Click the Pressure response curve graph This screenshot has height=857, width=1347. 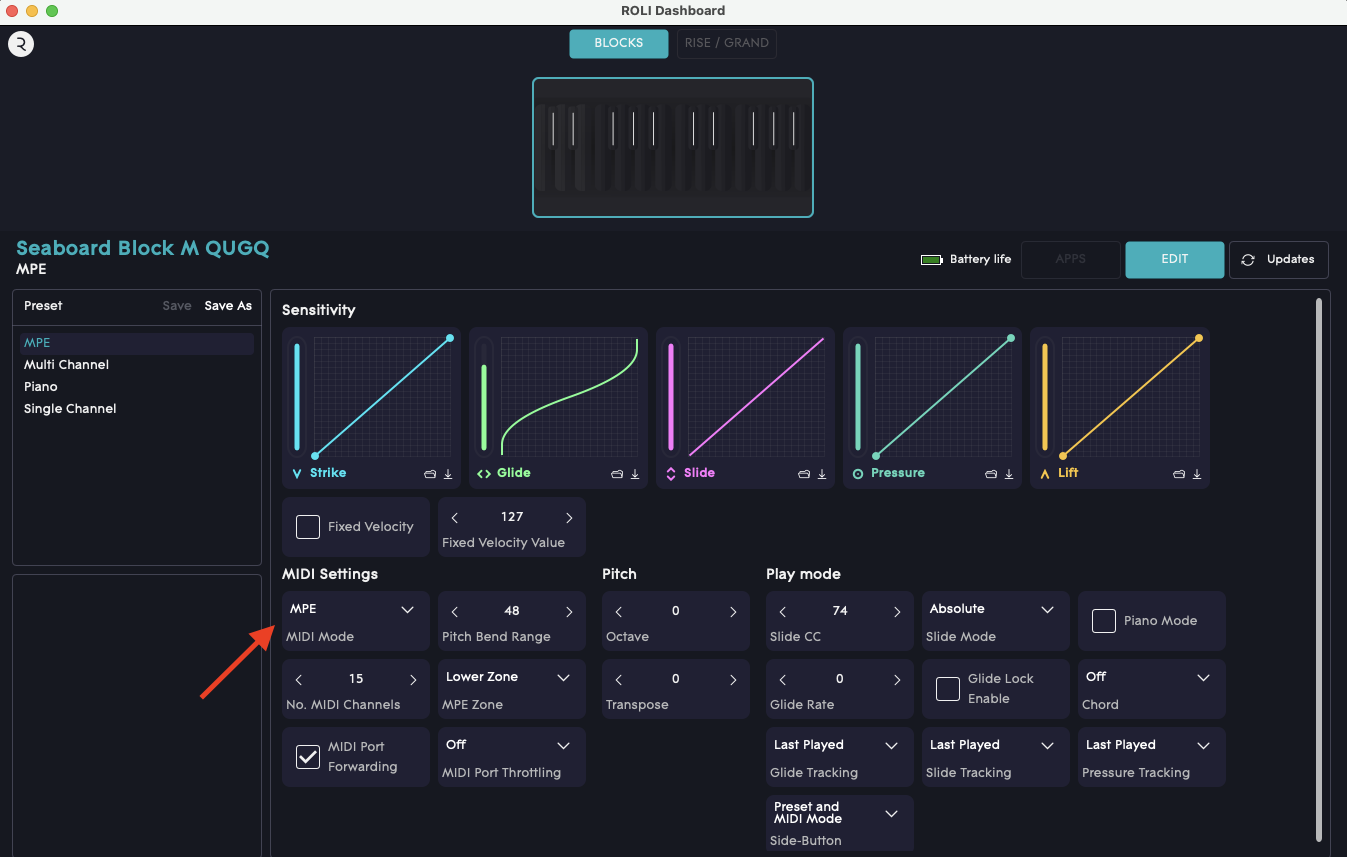point(944,397)
